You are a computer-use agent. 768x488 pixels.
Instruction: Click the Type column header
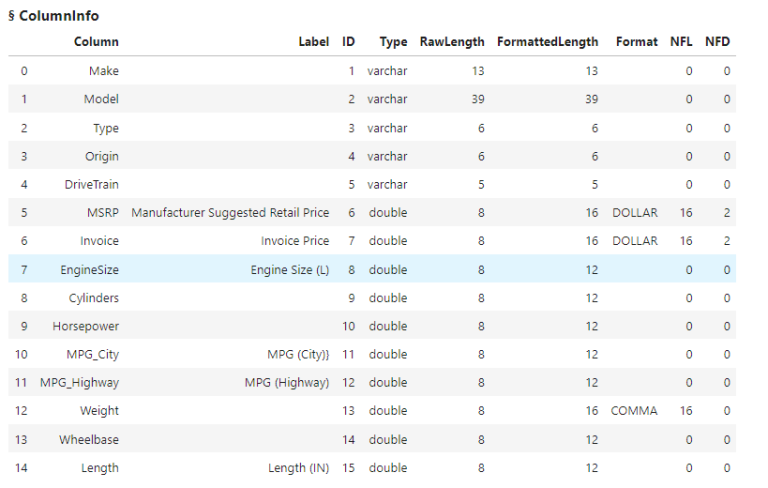pos(393,42)
